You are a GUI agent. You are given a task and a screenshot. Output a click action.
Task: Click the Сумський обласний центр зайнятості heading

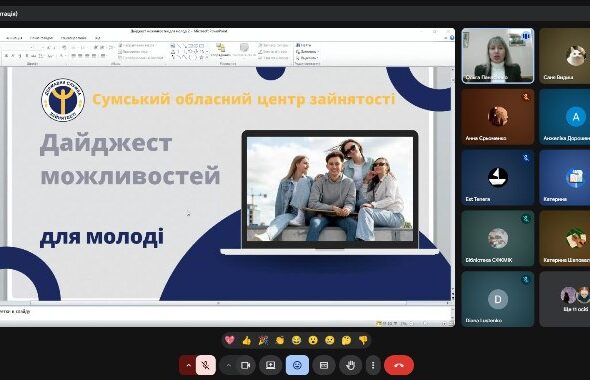pos(243,99)
